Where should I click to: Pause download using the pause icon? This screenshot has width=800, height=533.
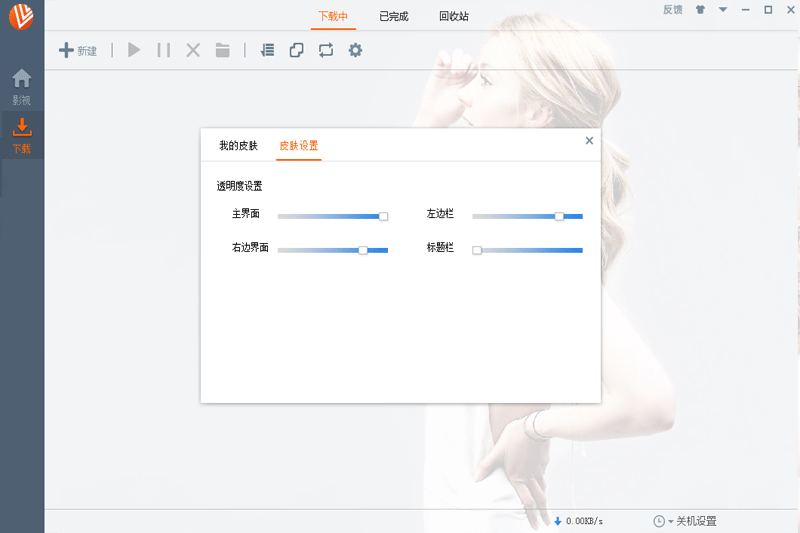tap(164, 50)
